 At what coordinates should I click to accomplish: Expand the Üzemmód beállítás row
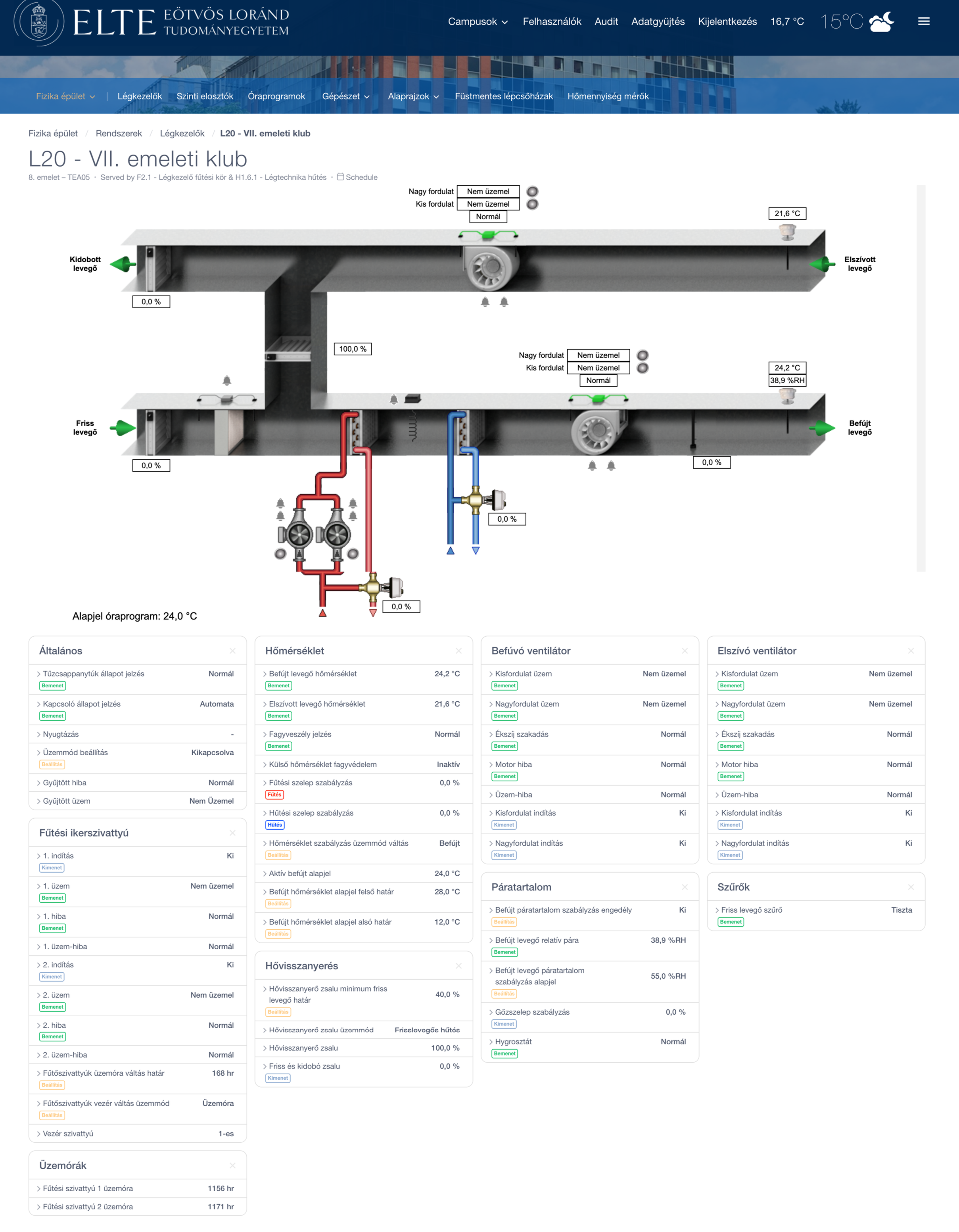(75, 752)
